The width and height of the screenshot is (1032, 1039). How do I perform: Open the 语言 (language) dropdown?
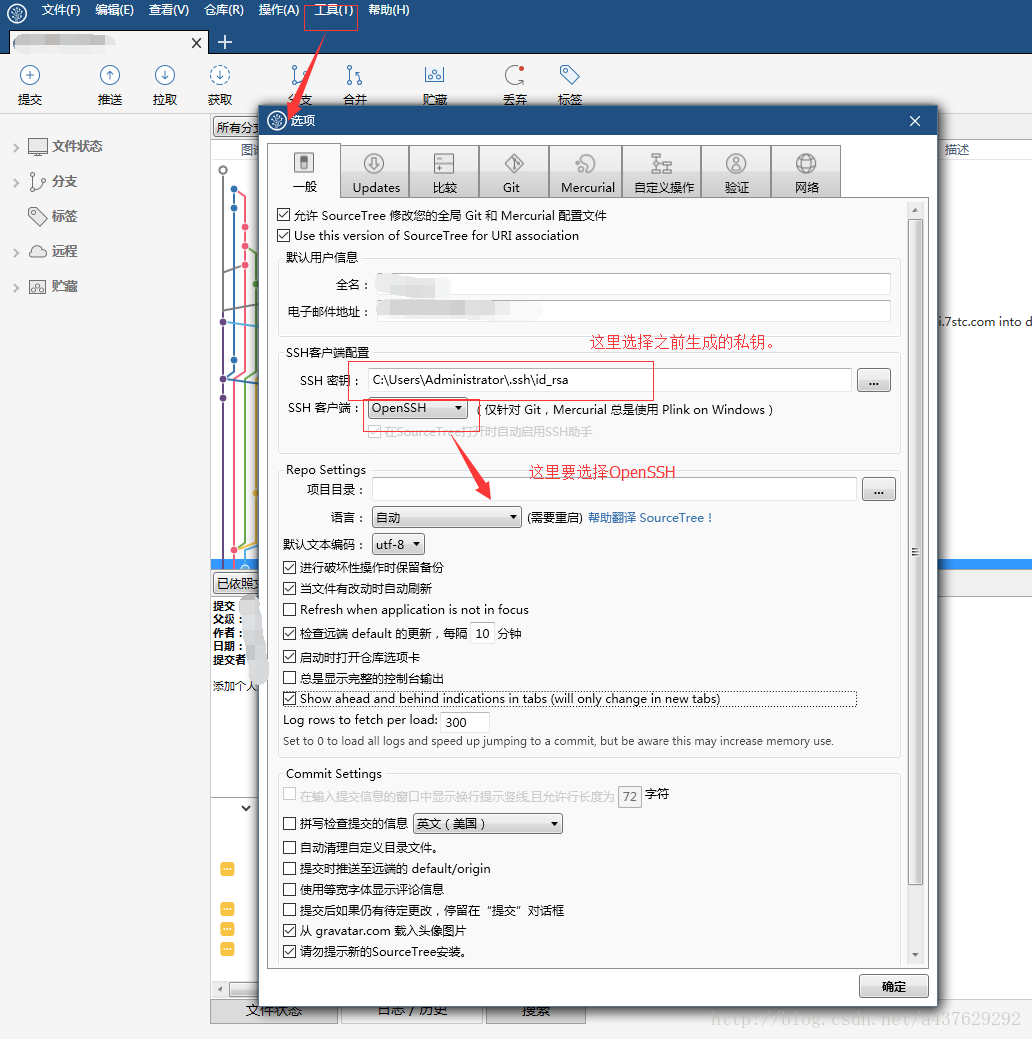click(x=447, y=517)
